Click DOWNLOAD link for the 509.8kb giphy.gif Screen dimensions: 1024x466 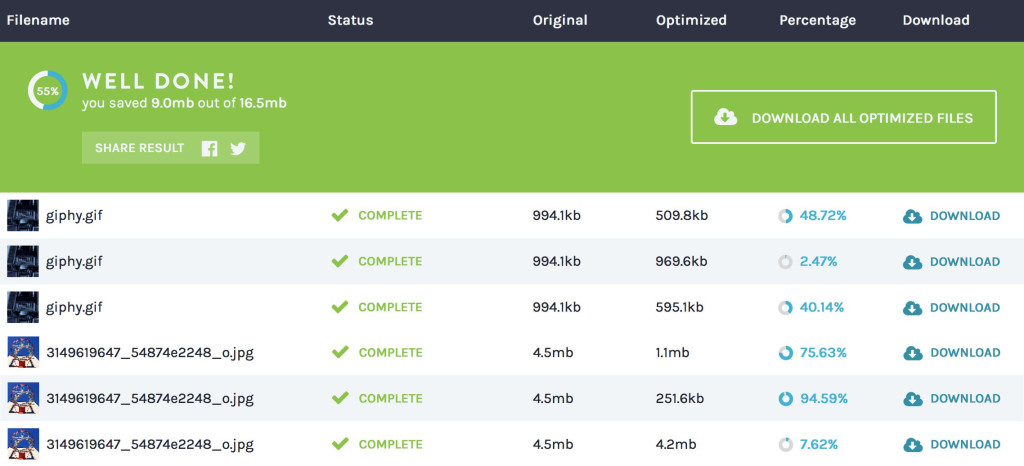(965, 216)
